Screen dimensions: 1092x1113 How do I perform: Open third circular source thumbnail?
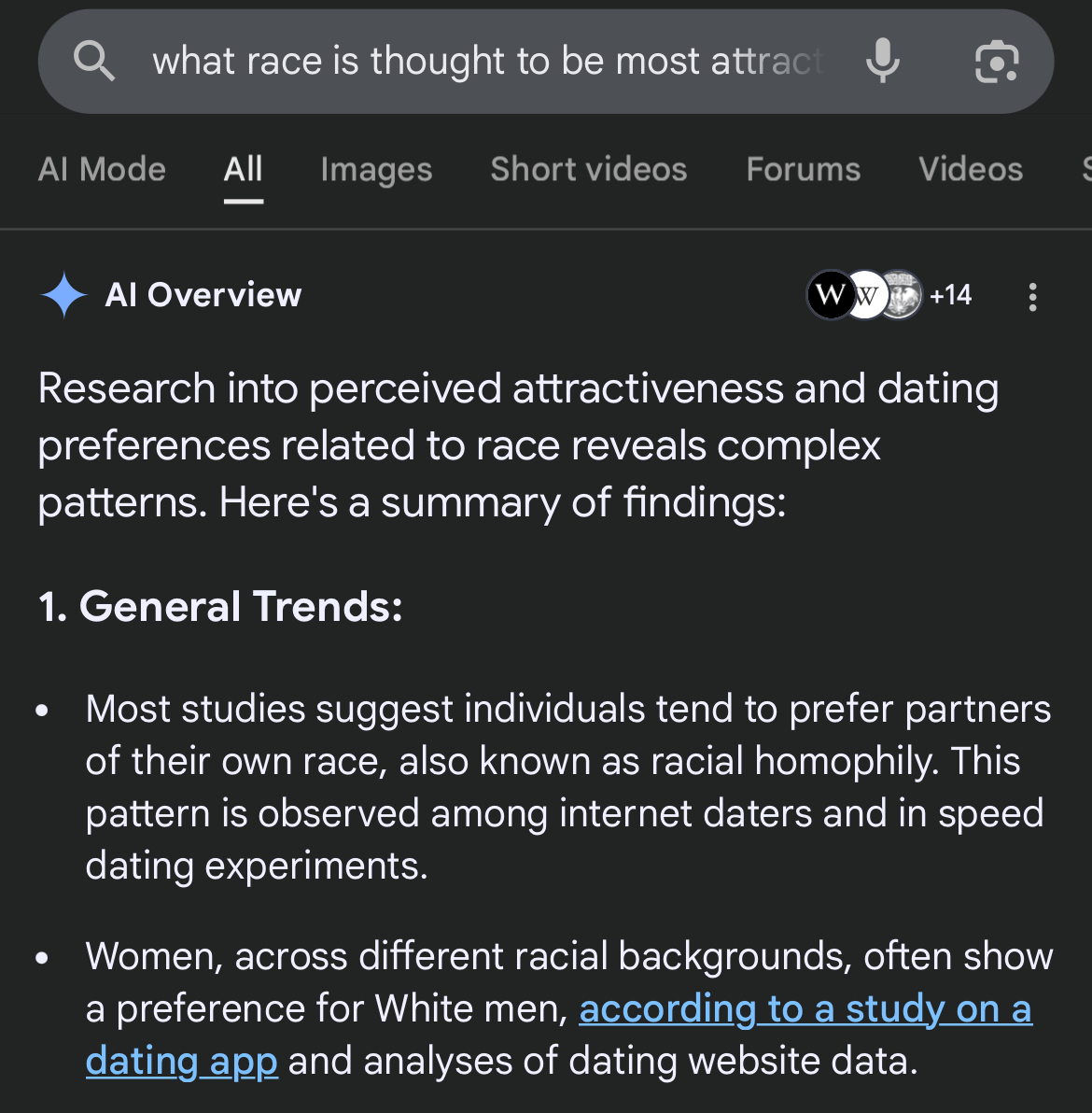click(901, 294)
